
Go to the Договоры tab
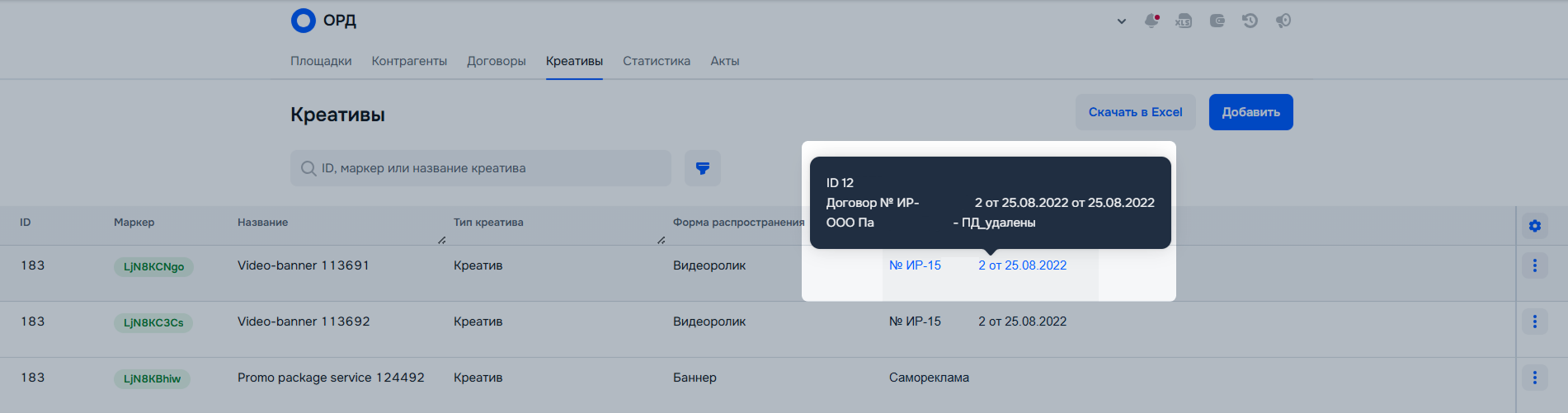497,61
